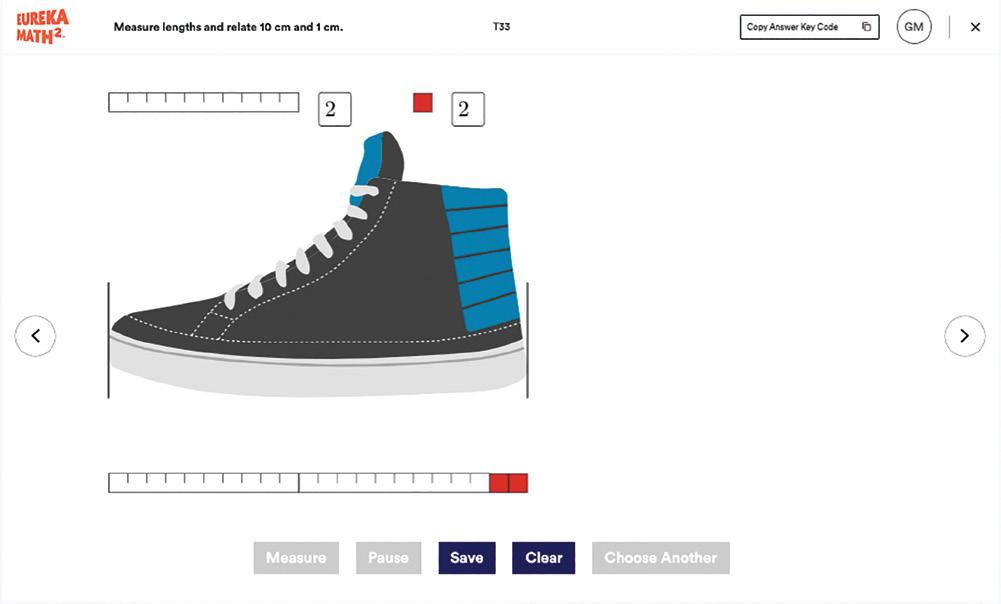The height and width of the screenshot is (604, 1001).
Task: Close the activity with the X icon
Action: (x=975, y=27)
